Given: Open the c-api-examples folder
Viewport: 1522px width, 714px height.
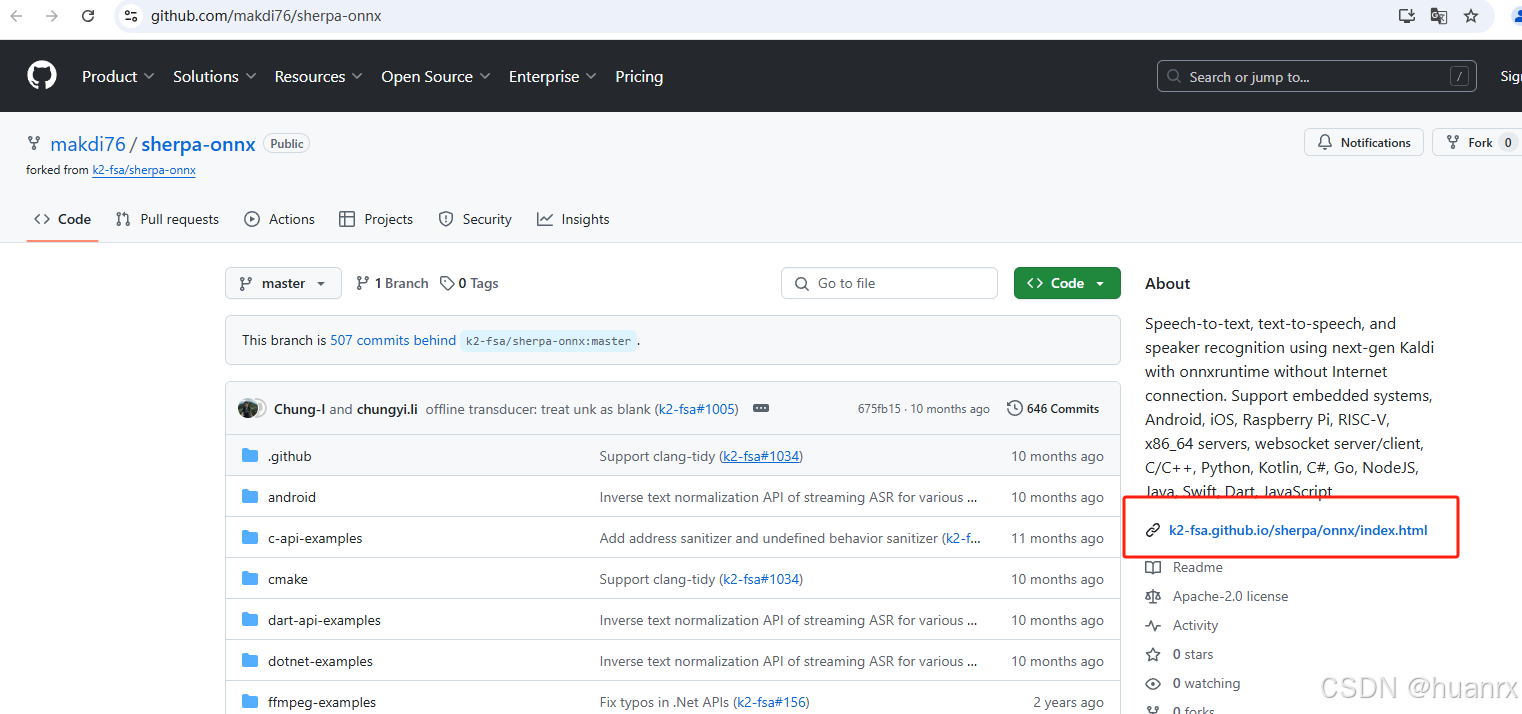Looking at the screenshot, I should click(x=315, y=538).
